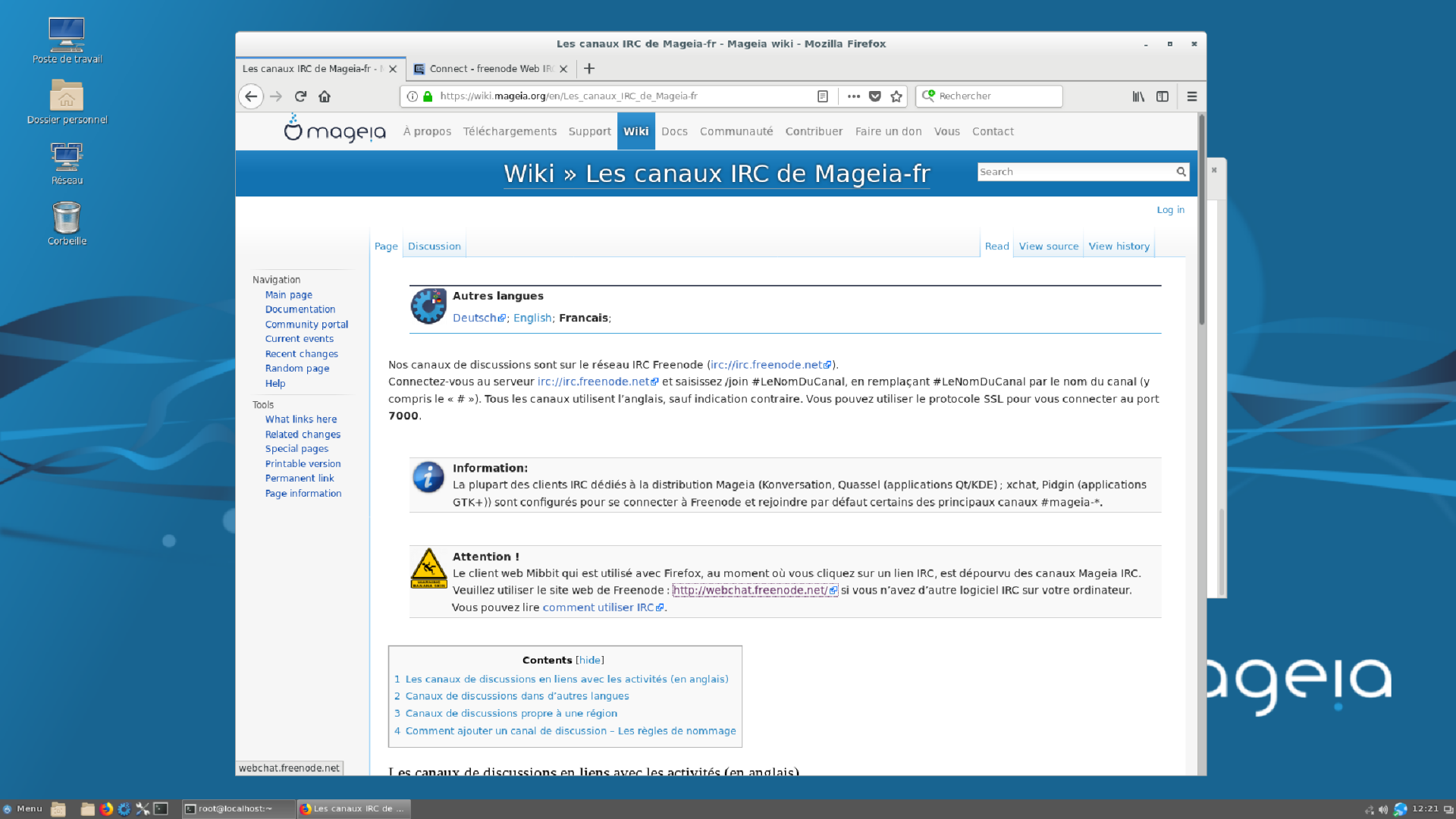Viewport: 1456px width, 819px height.
Task: Open the View history tab
Action: [1119, 246]
